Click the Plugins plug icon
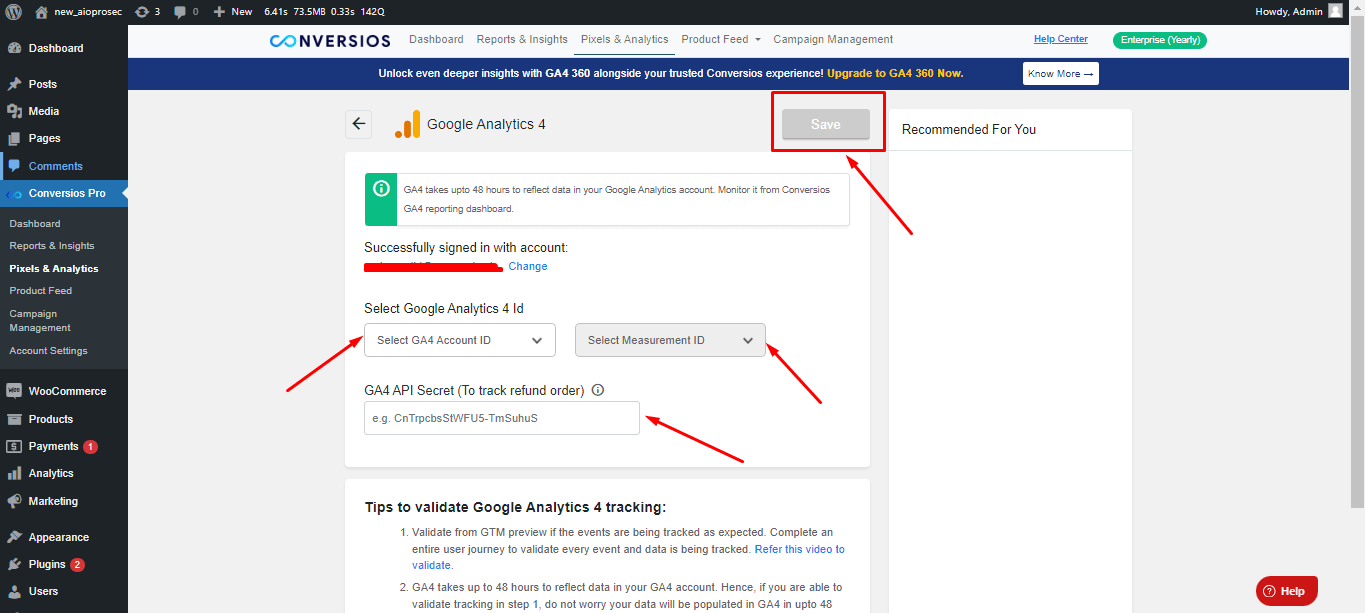Viewport: 1365px width, 613px height. coord(14,564)
